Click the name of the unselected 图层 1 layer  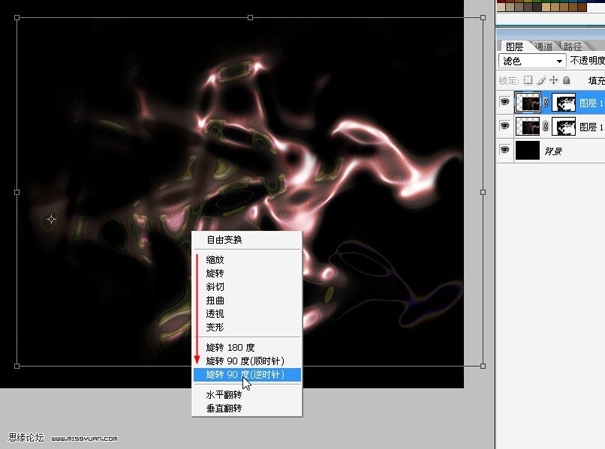click(x=591, y=127)
